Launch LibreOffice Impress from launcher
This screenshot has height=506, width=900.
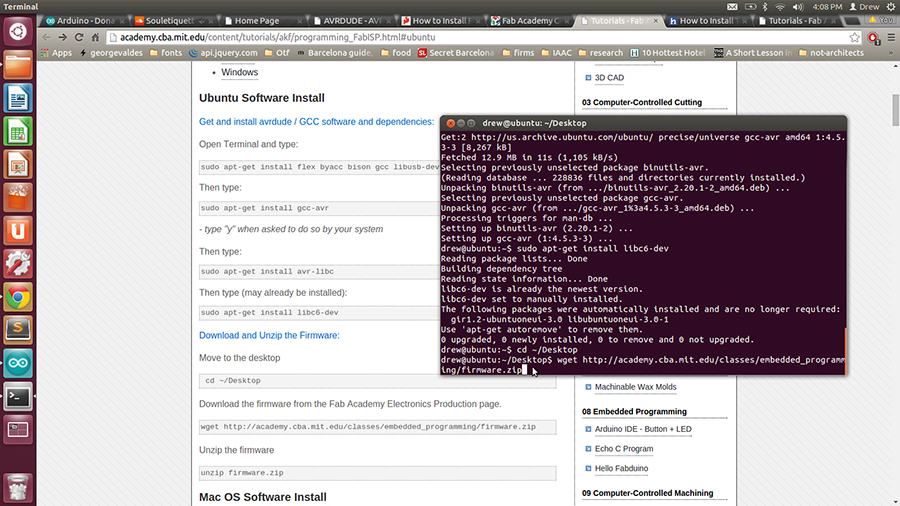pos(18,165)
